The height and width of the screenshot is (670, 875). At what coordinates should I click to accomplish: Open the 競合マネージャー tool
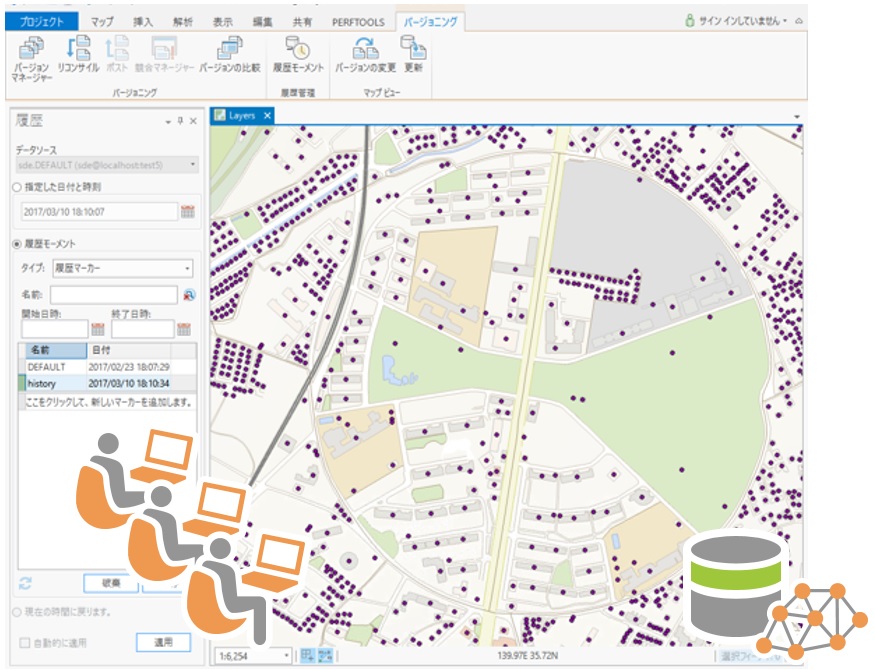tap(164, 55)
